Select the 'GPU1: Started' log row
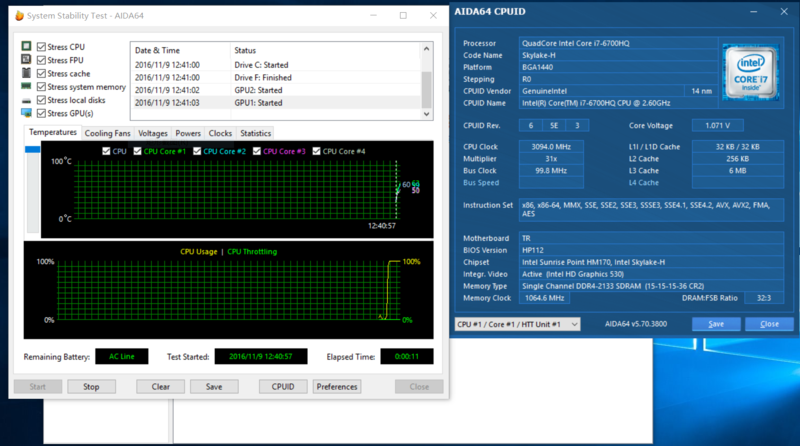Viewport: 800px width, 446px height. coord(276,103)
